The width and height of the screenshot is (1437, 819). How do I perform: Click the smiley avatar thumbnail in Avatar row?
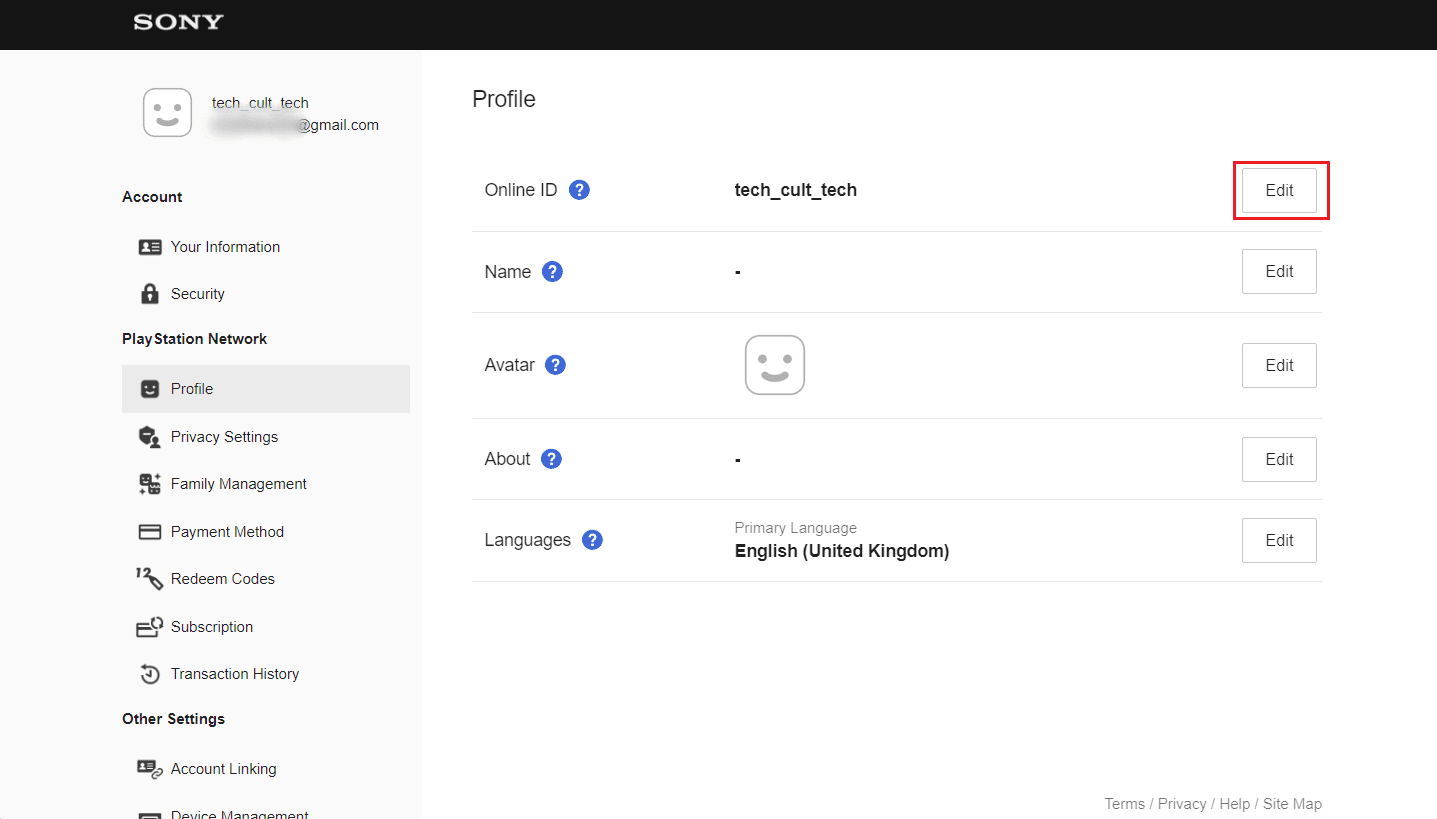[x=775, y=365]
